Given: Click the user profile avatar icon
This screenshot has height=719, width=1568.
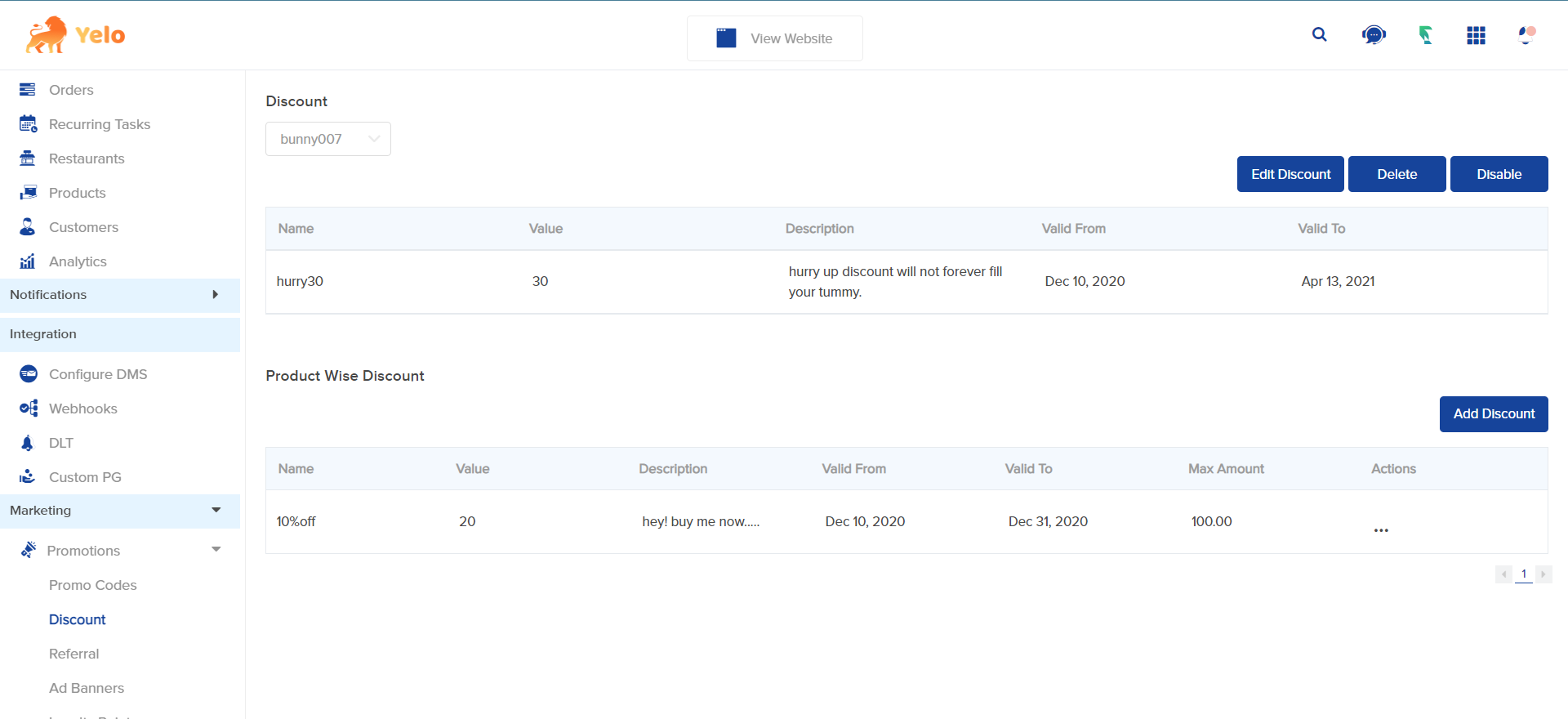Looking at the screenshot, I should [x=1526, y=35].
